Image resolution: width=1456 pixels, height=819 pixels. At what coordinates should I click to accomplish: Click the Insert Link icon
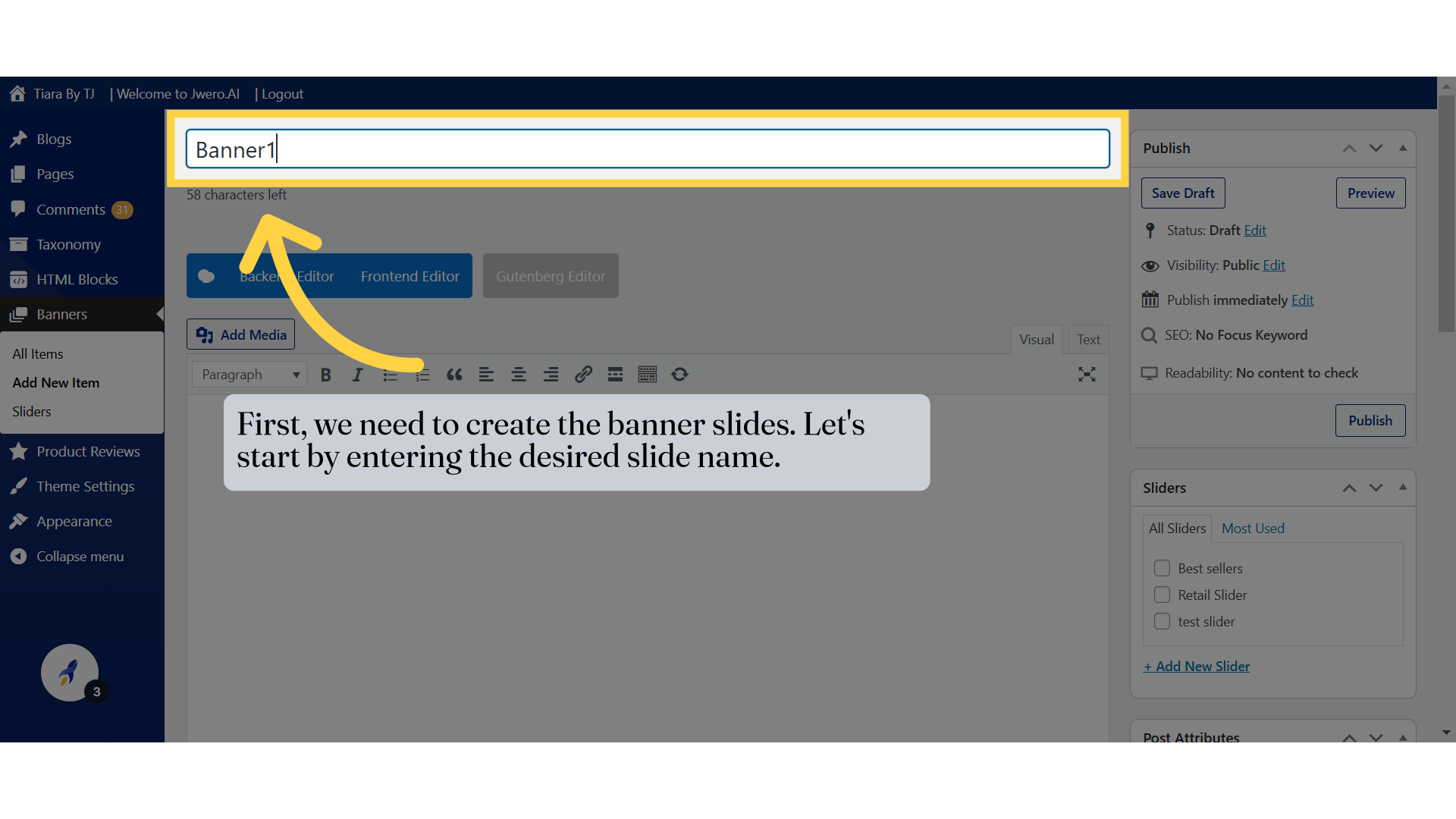click(583, 374)
